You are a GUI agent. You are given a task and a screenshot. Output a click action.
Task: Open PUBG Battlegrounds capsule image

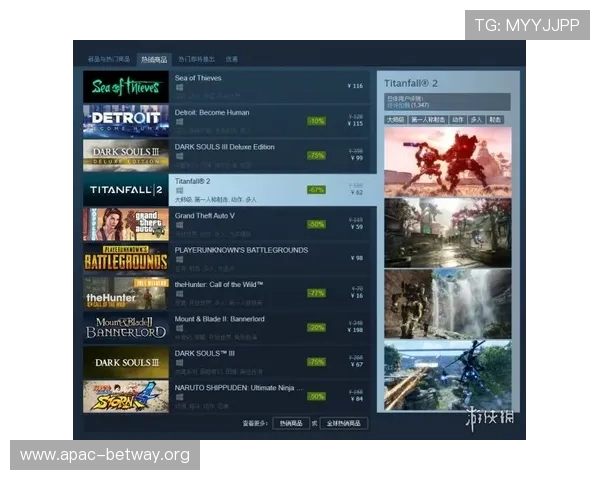click(x=126, y=259)
